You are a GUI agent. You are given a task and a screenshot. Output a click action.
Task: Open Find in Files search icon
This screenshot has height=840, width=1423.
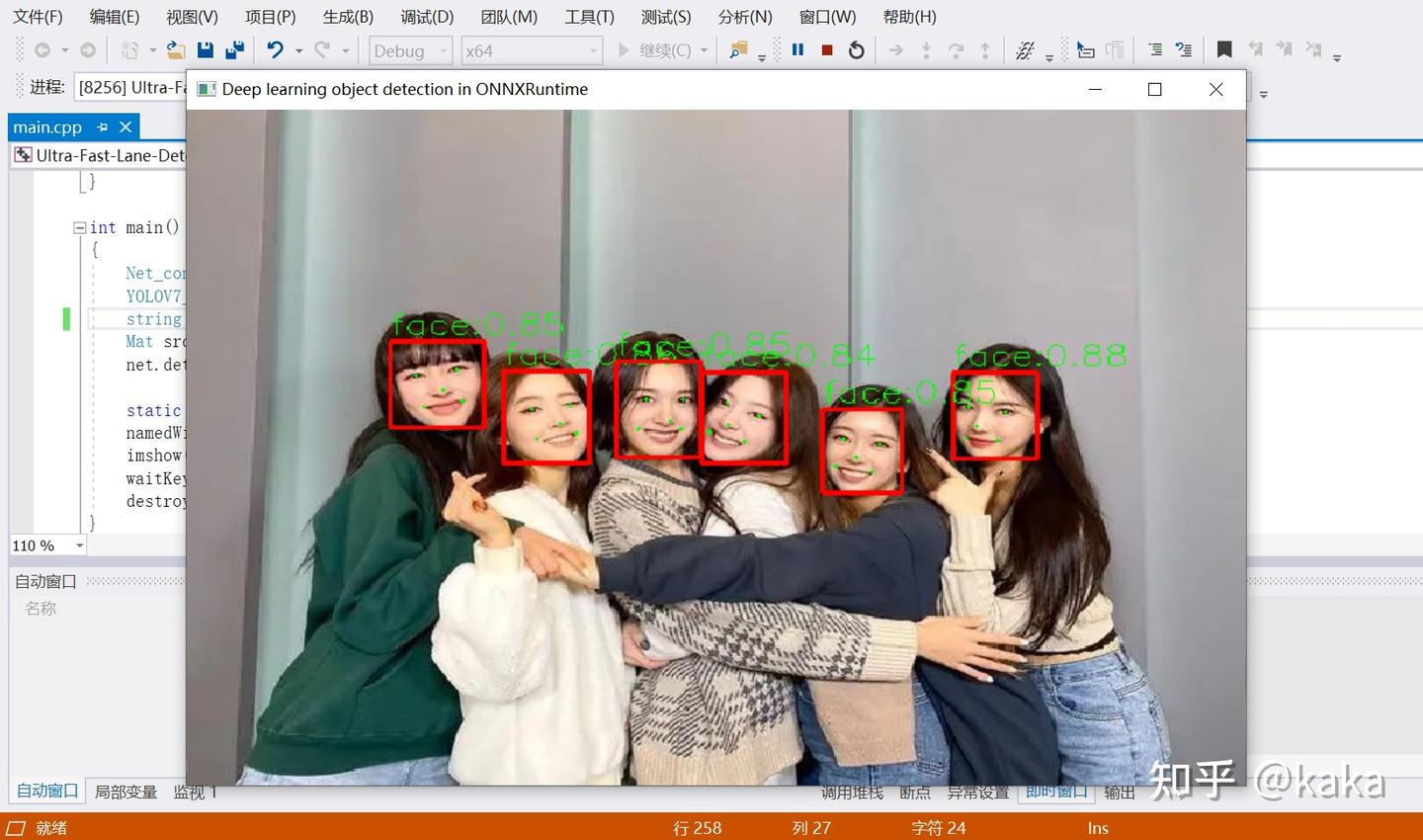click(737, 50)
